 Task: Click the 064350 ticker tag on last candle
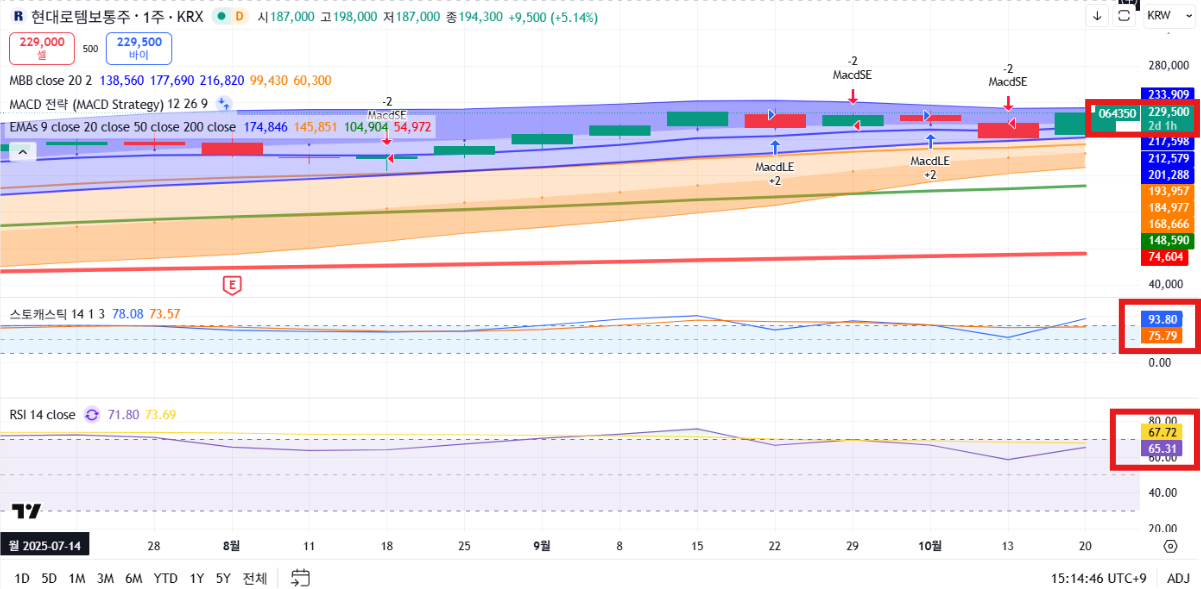point(1116,113)
